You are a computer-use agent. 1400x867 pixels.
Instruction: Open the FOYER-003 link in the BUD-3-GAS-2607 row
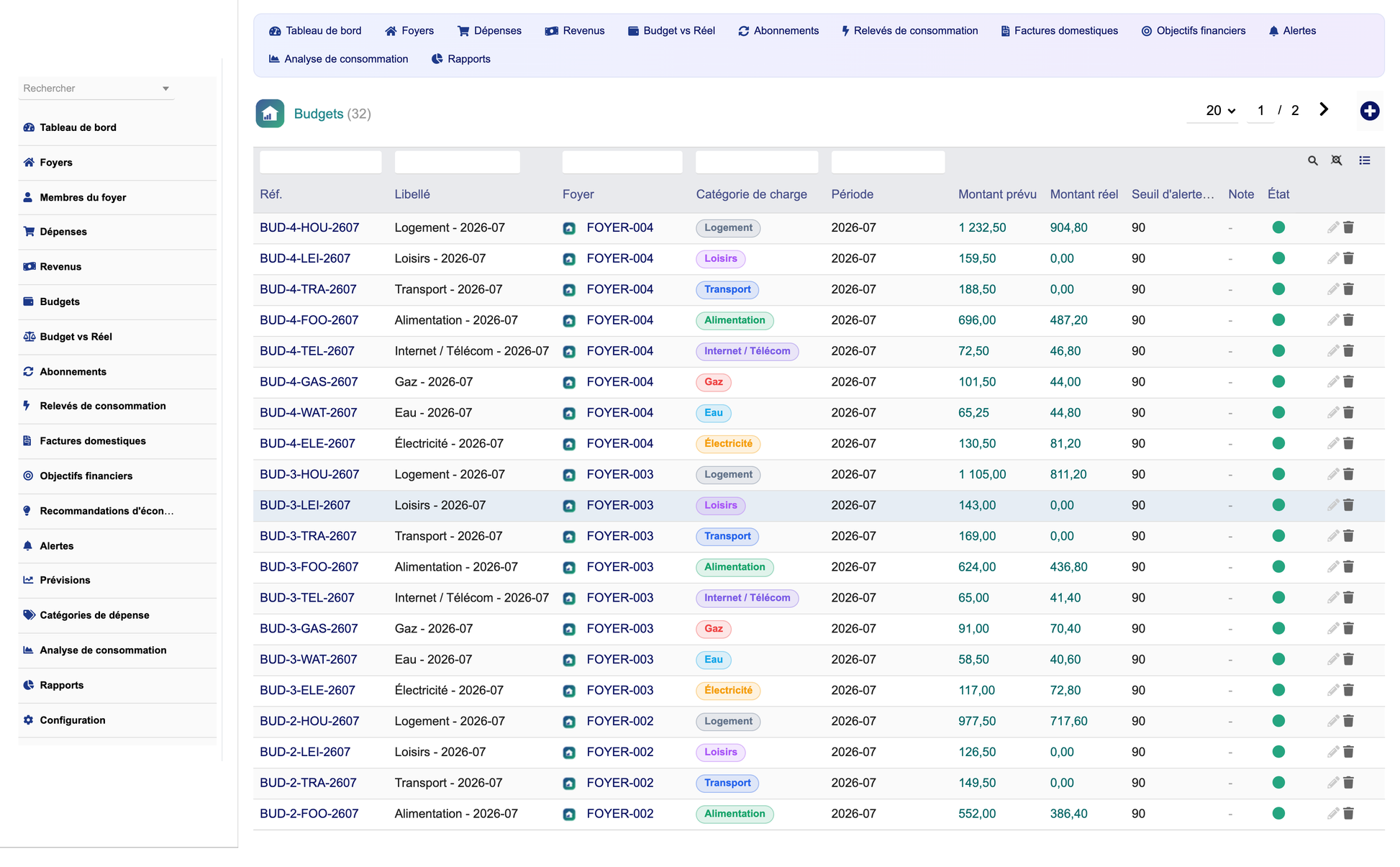(620, 629)
